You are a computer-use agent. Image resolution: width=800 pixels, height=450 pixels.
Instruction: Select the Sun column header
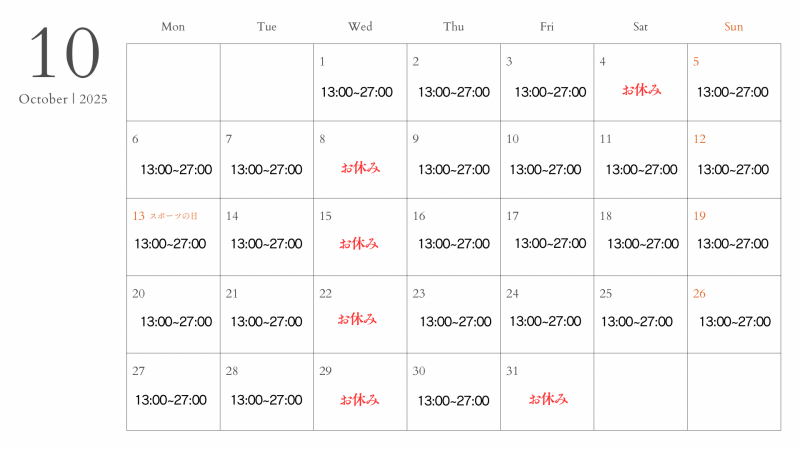(733, 27)
